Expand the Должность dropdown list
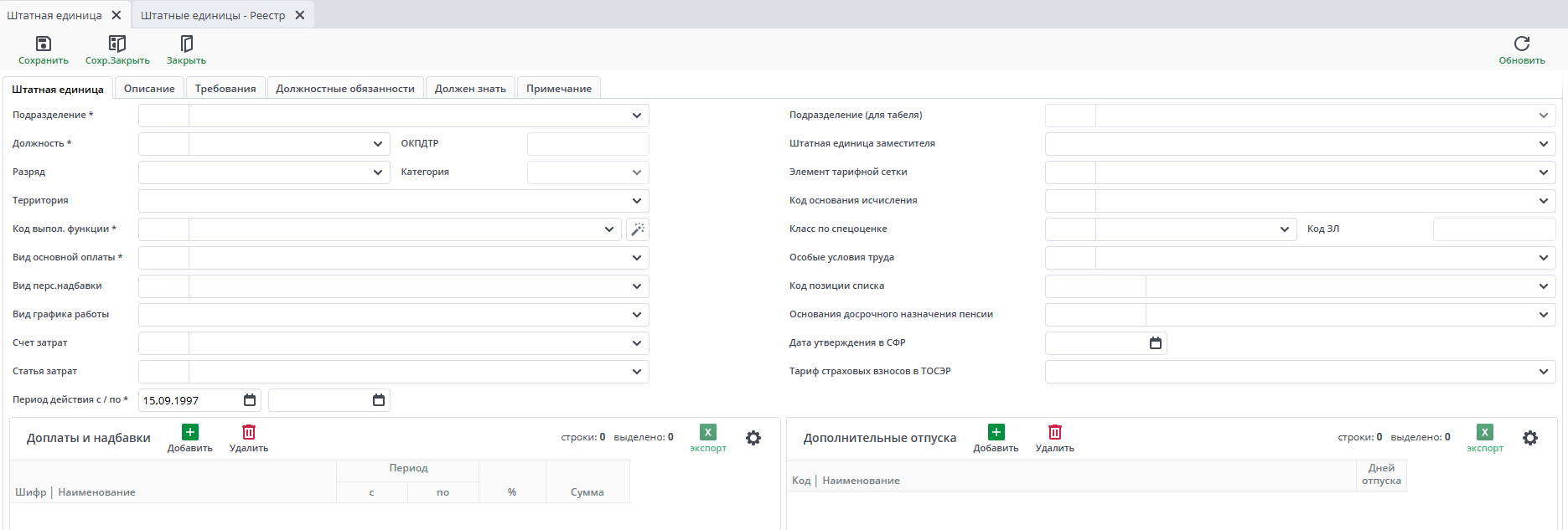The height and width of the screenshot is (530, 1568). tap(378, 144)
